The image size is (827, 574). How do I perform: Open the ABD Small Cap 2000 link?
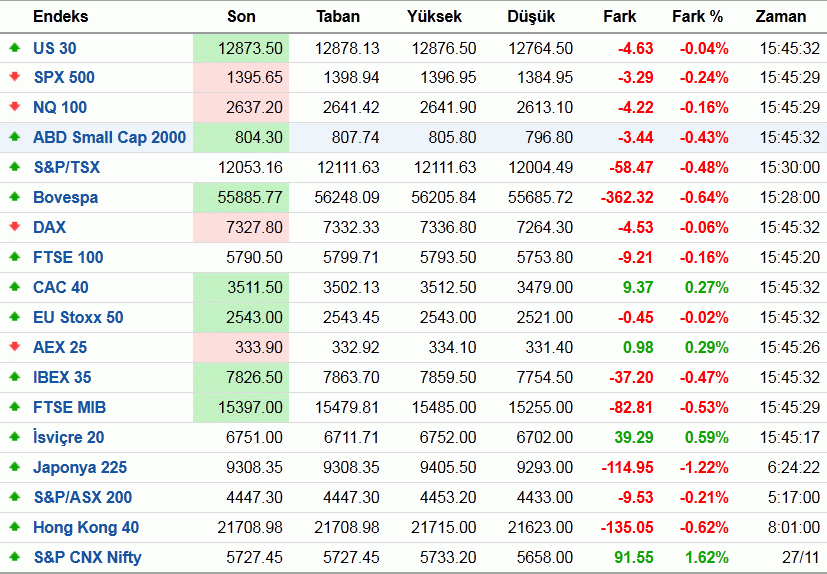[110, 138]
